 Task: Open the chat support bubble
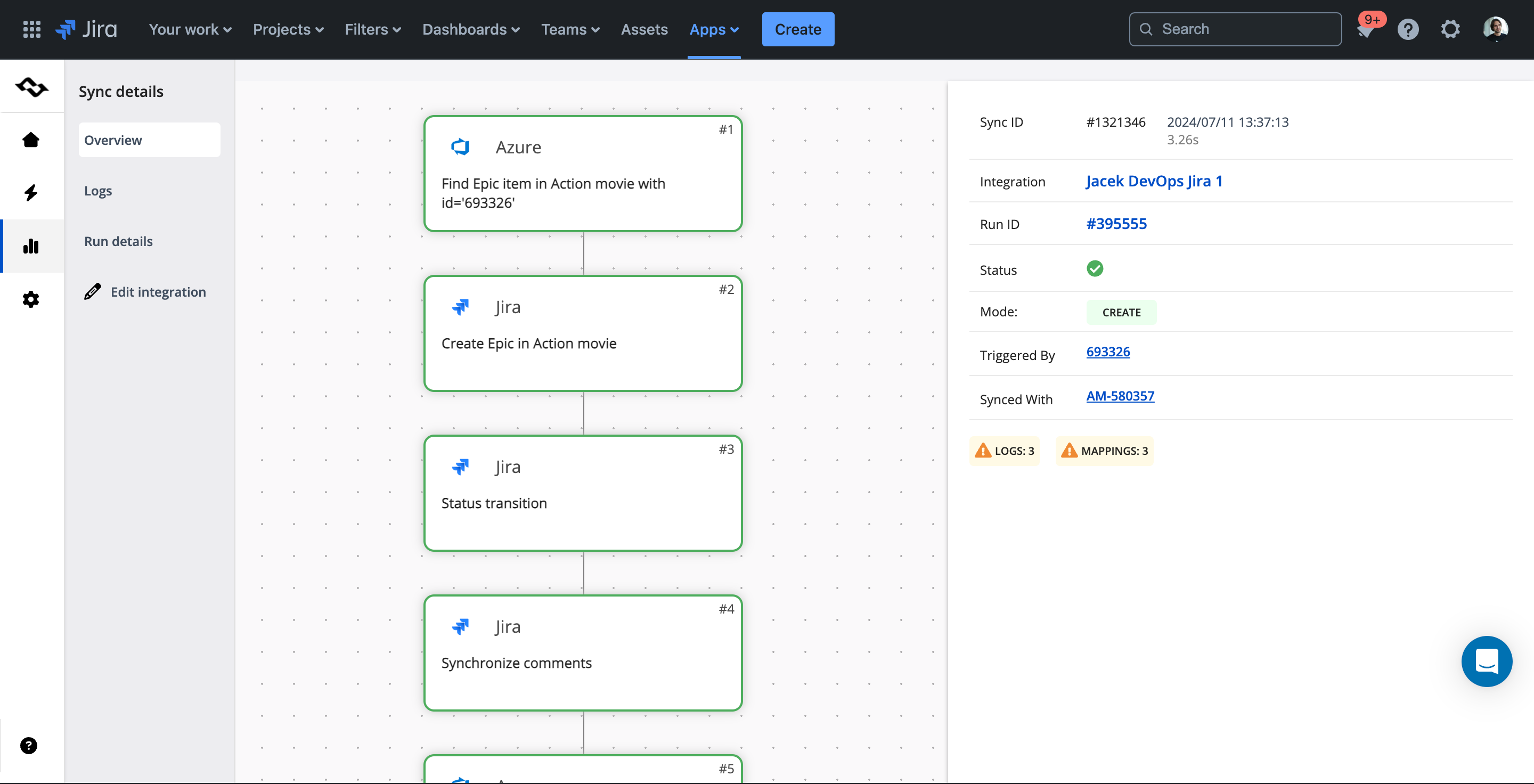point(1487,661)
